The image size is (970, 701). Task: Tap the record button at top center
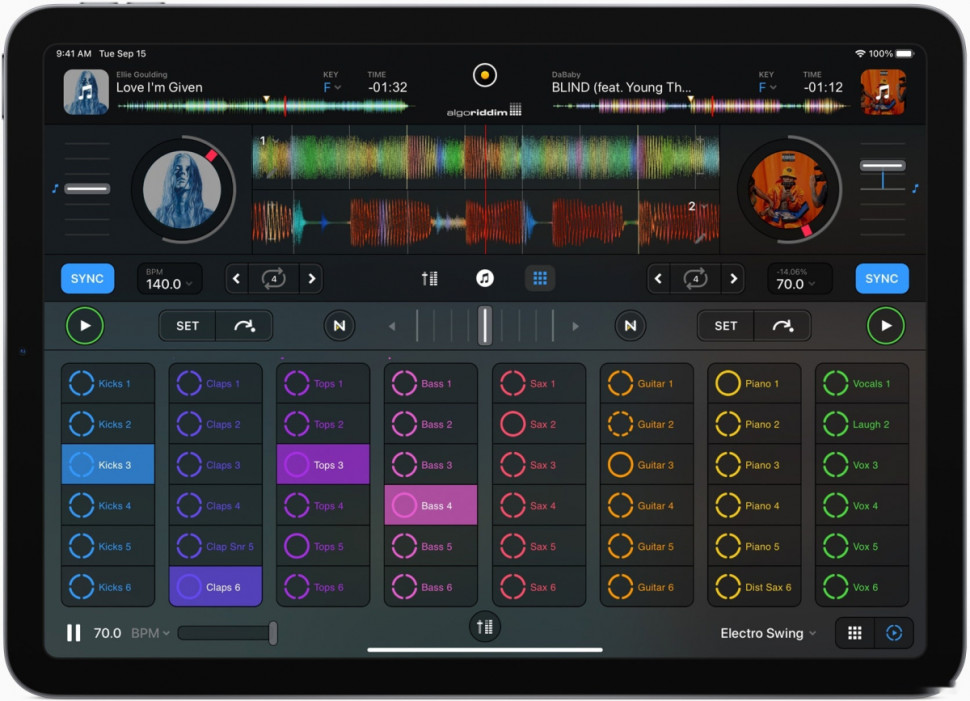(x=485, y=75)
